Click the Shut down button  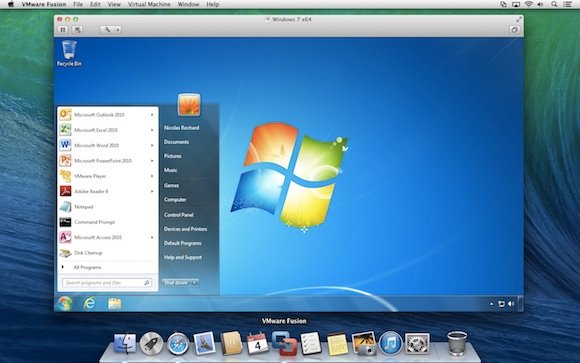[176, 283]
